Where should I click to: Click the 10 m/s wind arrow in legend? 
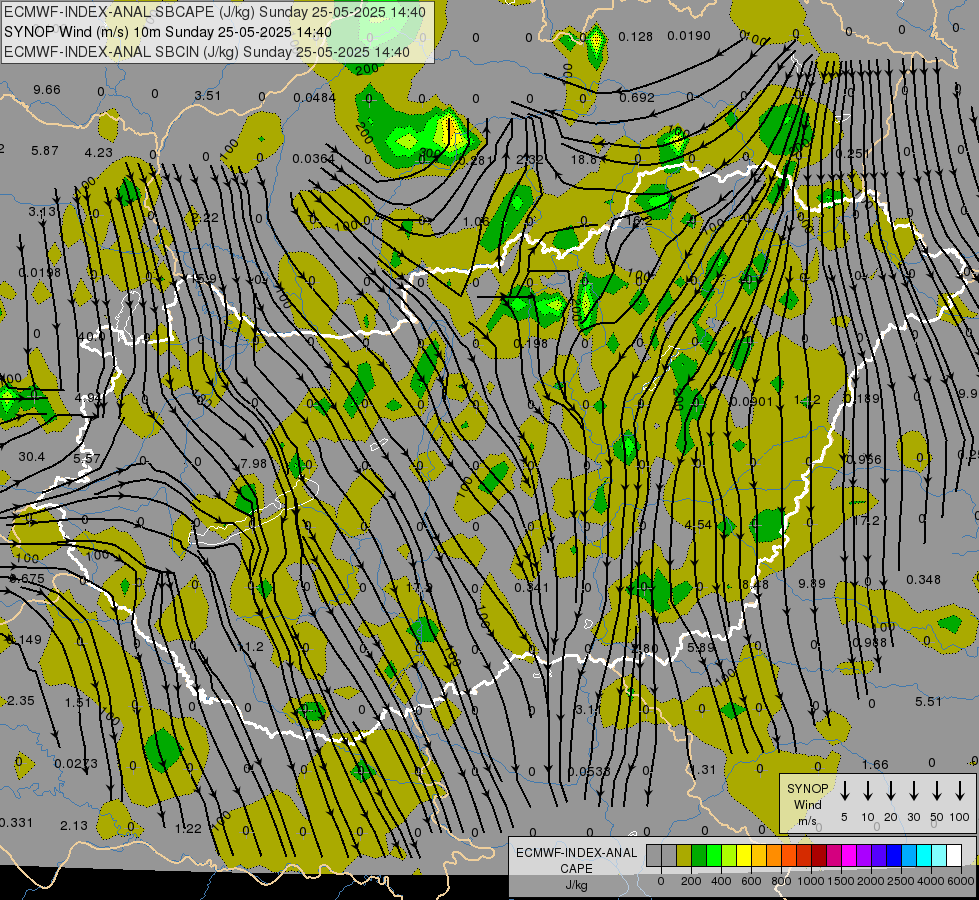coord(868,790)
